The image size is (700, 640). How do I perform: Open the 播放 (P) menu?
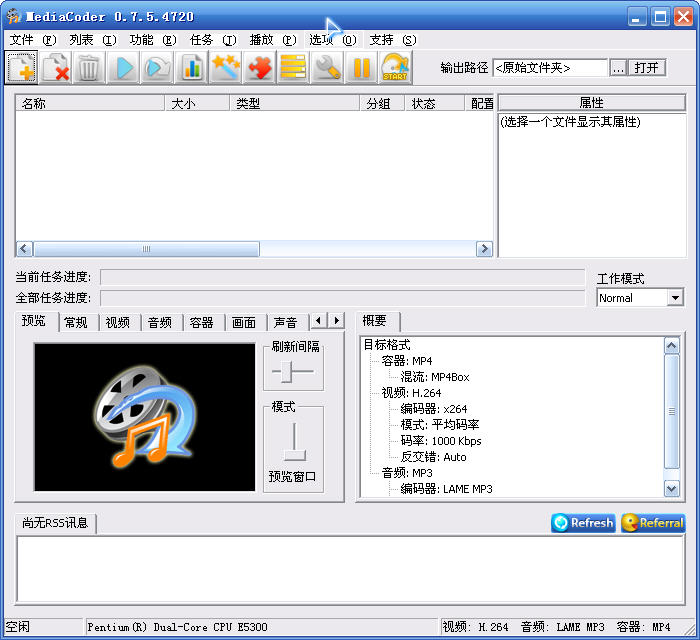pyautogui.click(x=273, y=40)
